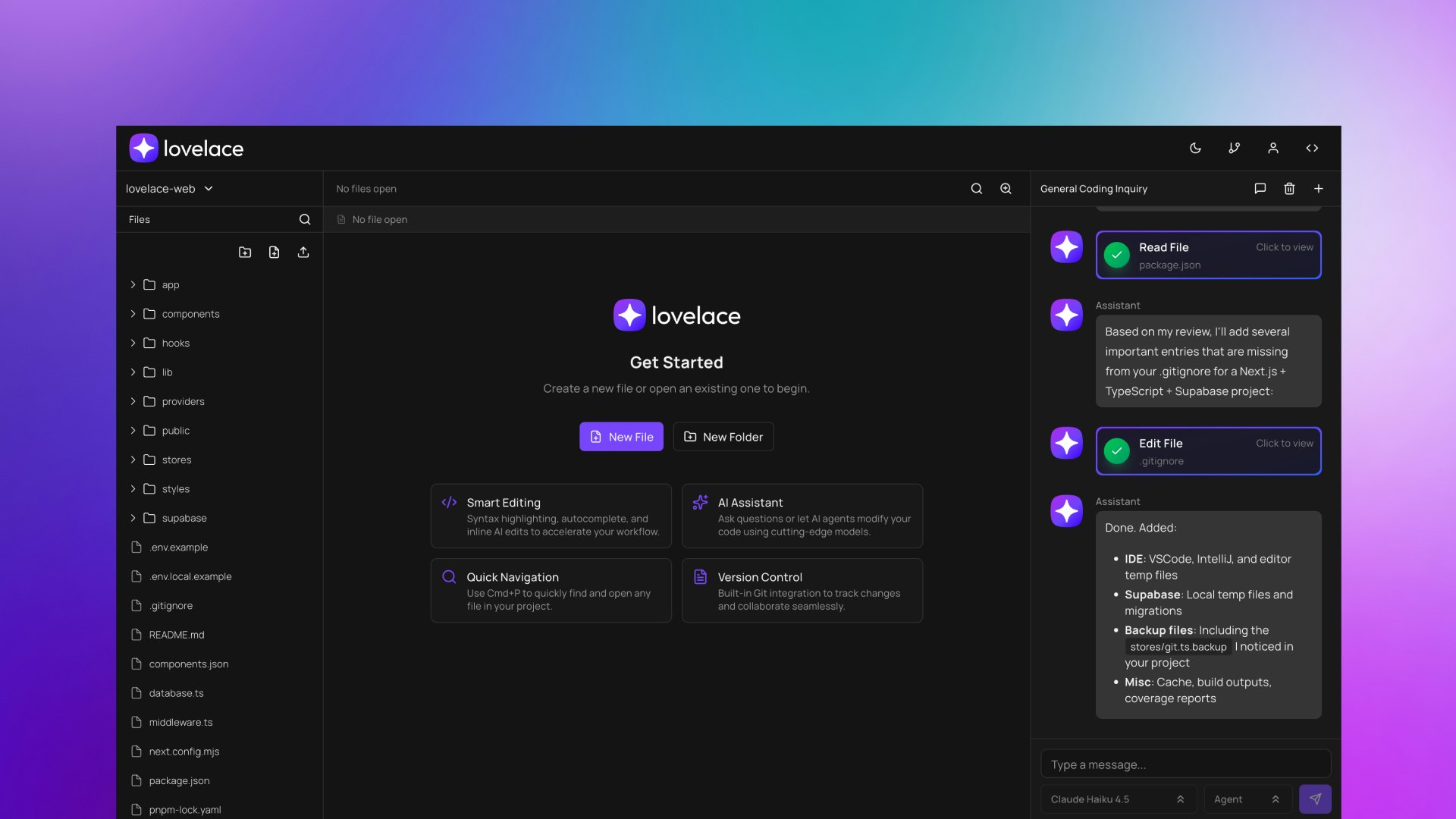Search files using the Files magnifier icon

click(305, 219)
